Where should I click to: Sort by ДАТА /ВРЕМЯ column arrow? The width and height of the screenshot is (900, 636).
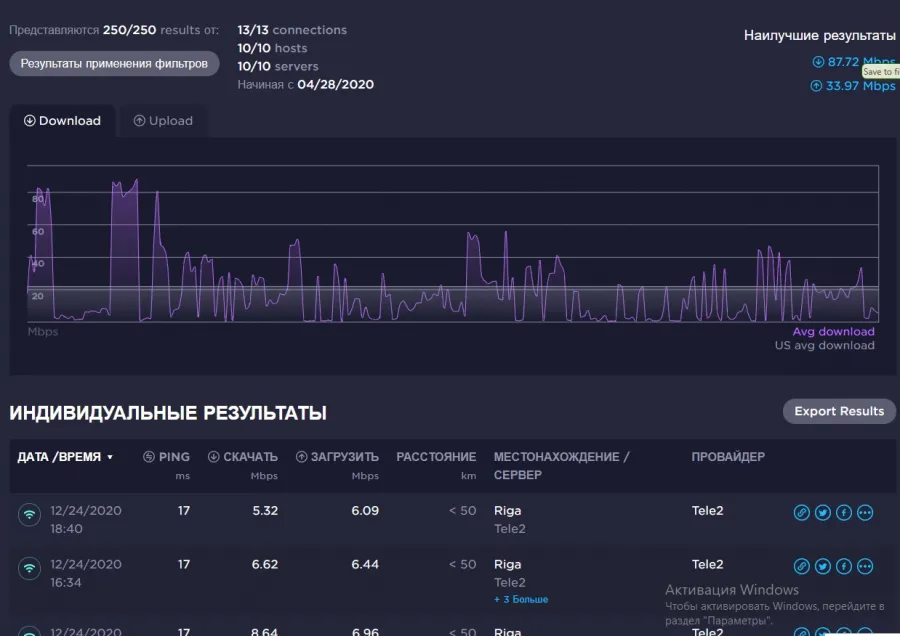point(110,457)
